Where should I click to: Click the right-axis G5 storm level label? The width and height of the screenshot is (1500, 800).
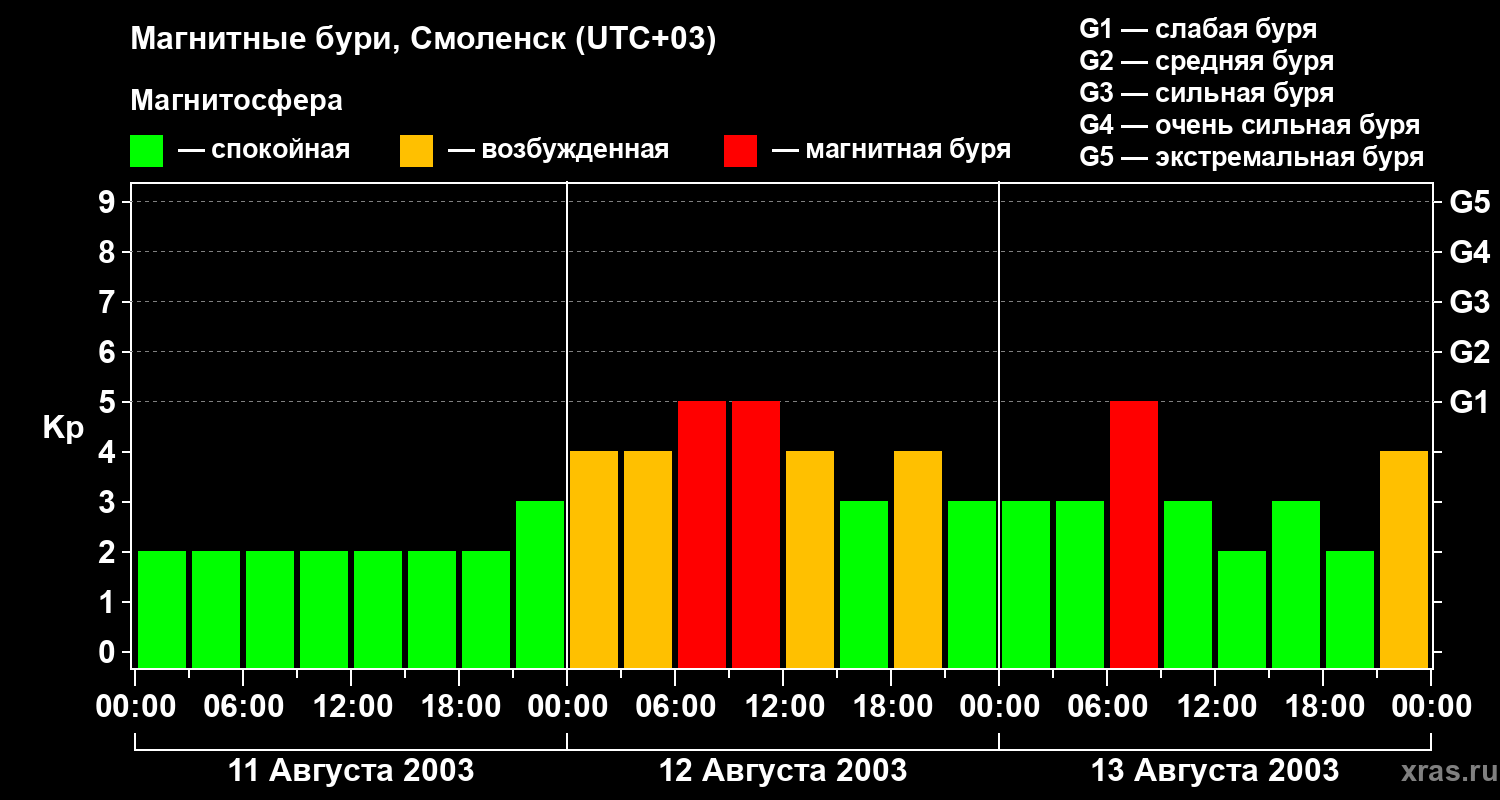(x=1470, y=202)
